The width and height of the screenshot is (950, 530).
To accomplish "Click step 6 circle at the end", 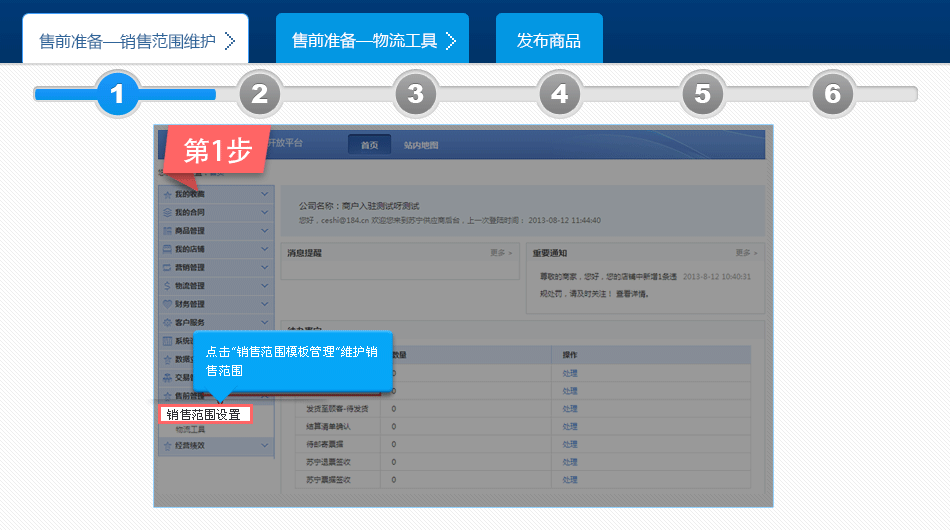I will tap(832, 95).
